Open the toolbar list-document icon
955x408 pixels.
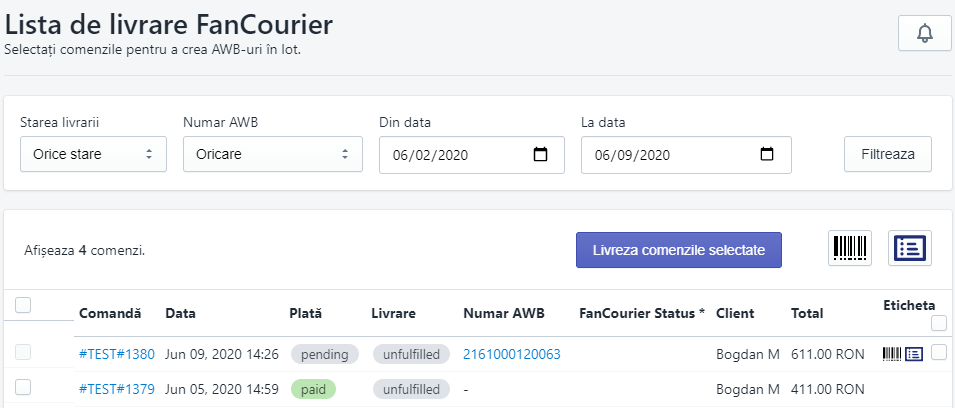910,248
